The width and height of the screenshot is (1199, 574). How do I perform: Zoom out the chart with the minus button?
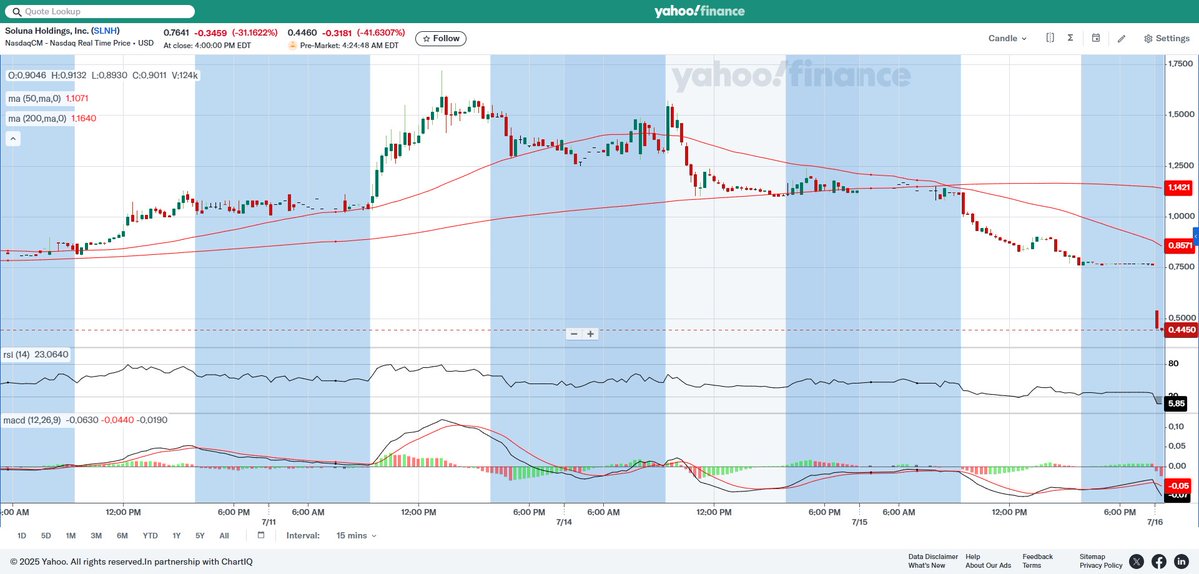point(574,334)
